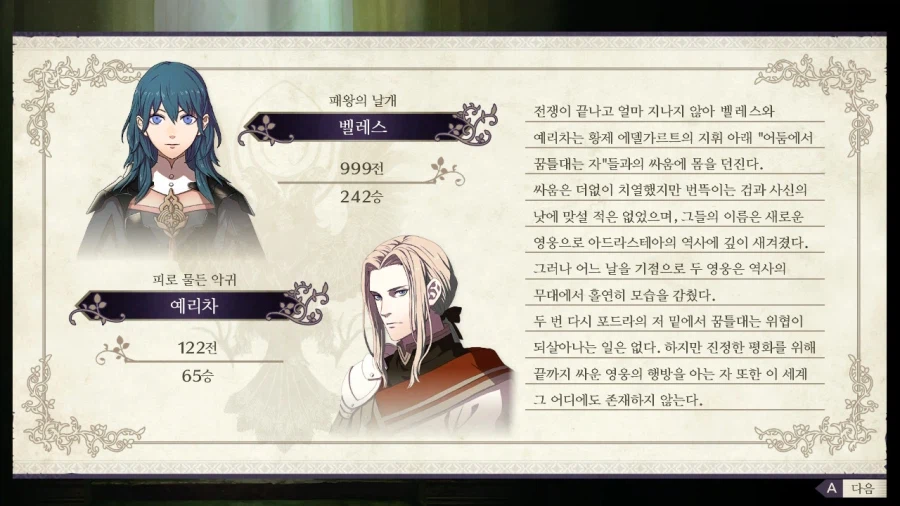Click the final line 그 어디에도 존재하지 않는다
This screenshot has width=900, height=506.
point(618,400)
